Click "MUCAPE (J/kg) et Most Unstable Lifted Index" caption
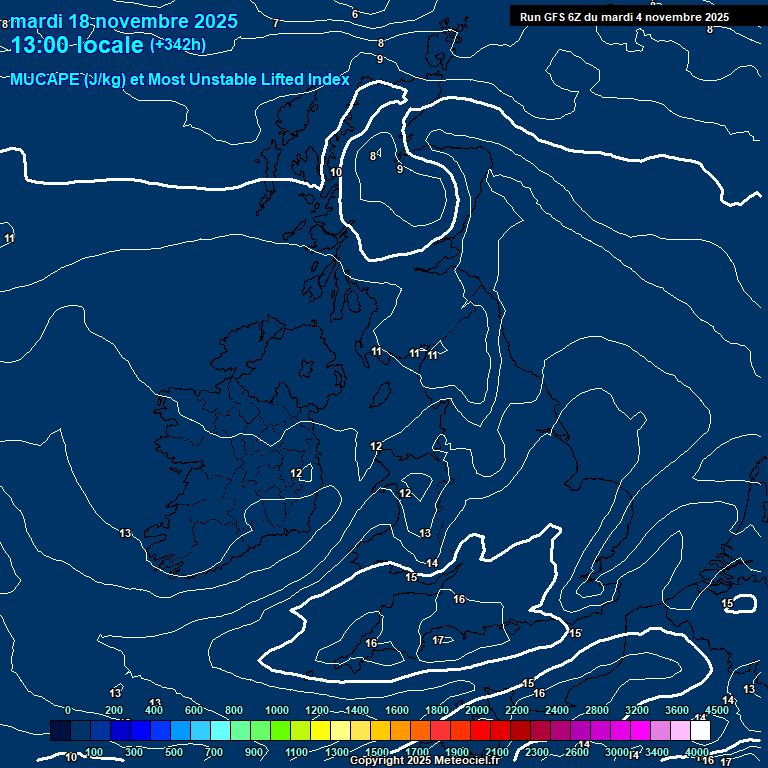 pyautogui.click(x=180, y=79)
